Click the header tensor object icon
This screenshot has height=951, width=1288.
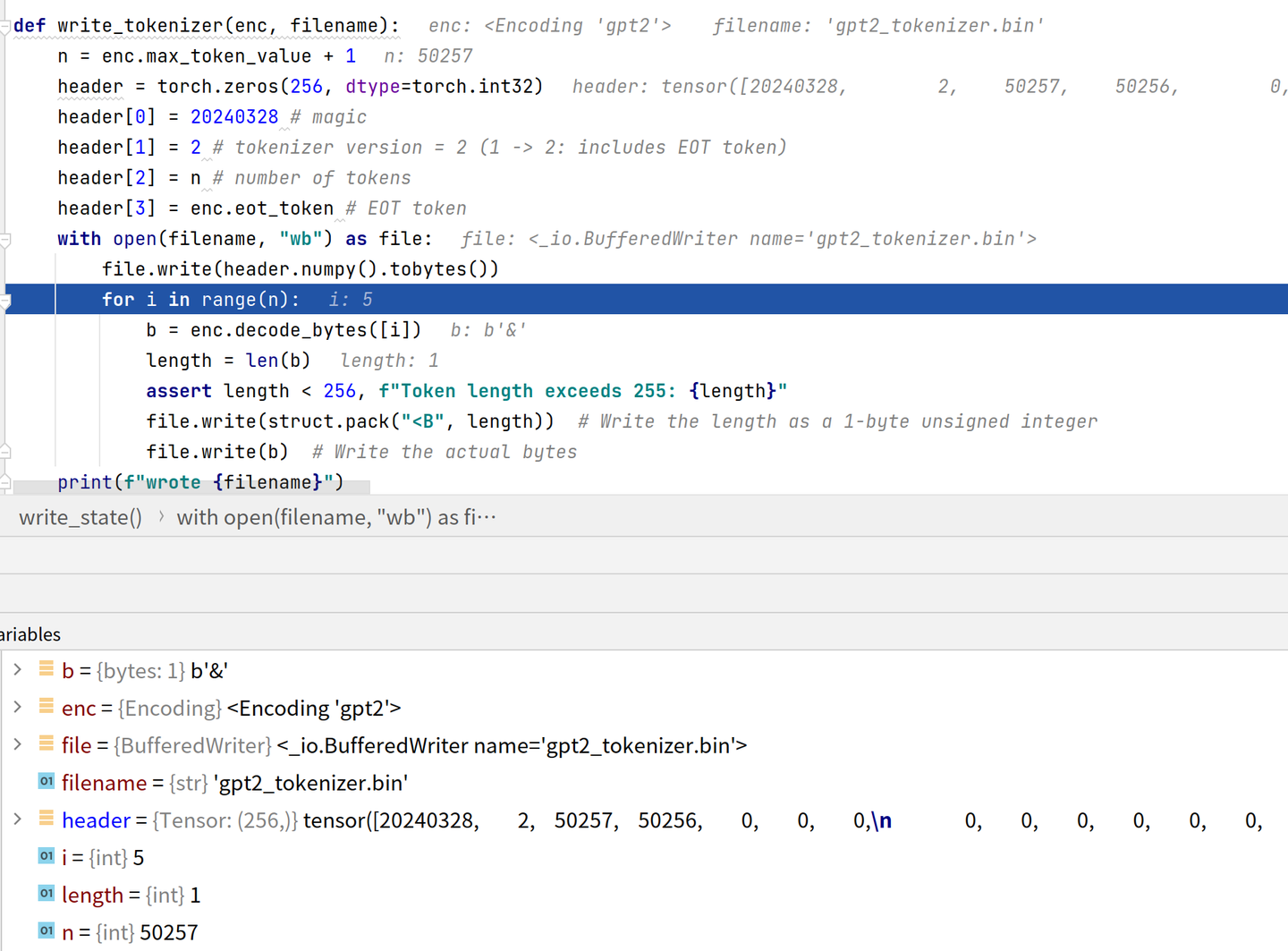click(47, 819)
